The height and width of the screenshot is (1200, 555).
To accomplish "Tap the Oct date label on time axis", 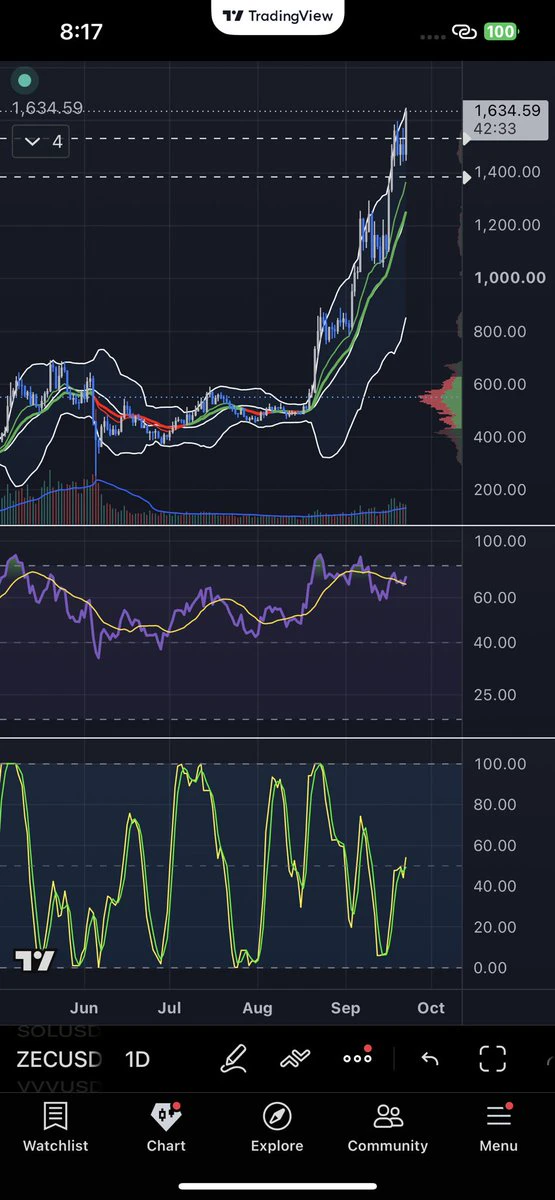I will [x=431, y=1007].
